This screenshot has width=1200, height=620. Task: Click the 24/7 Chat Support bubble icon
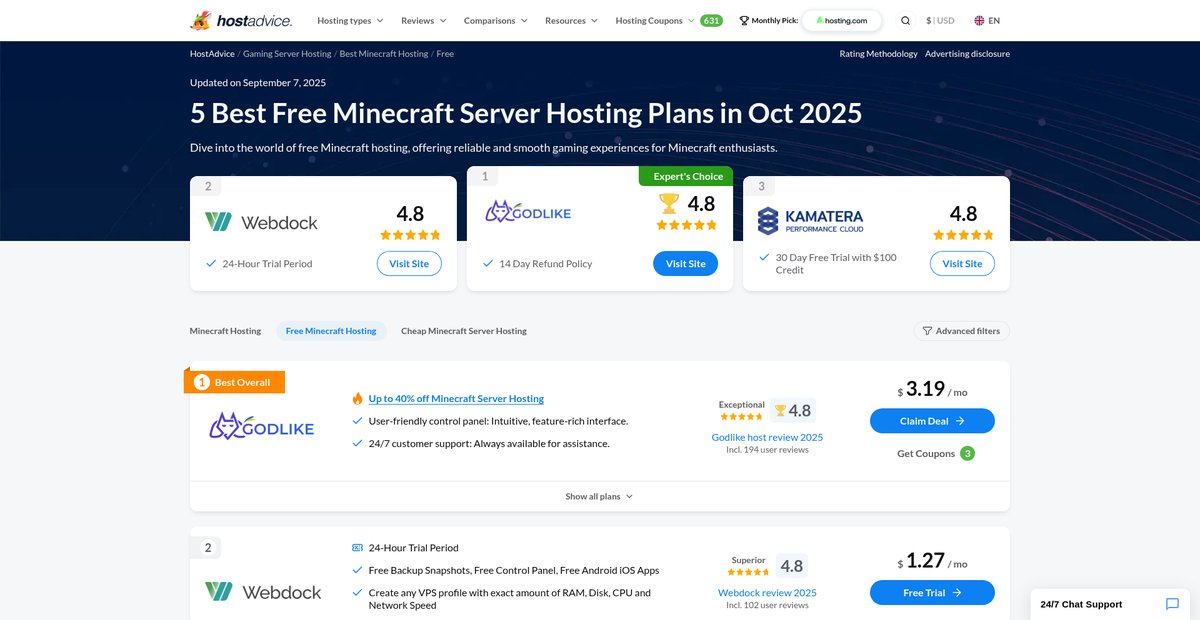[1172, 604]
